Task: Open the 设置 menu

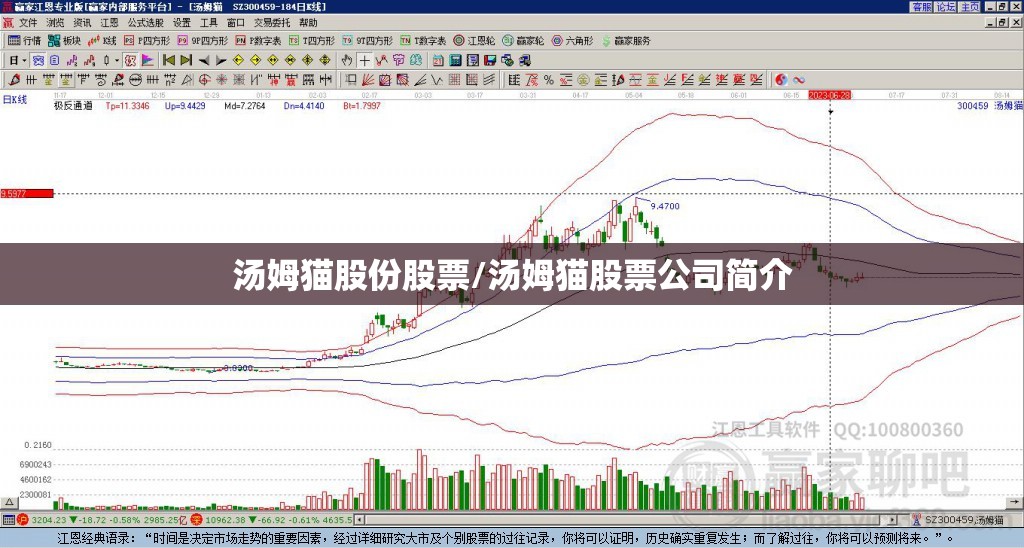Action: pyautogui.click(x=182, y=23)
